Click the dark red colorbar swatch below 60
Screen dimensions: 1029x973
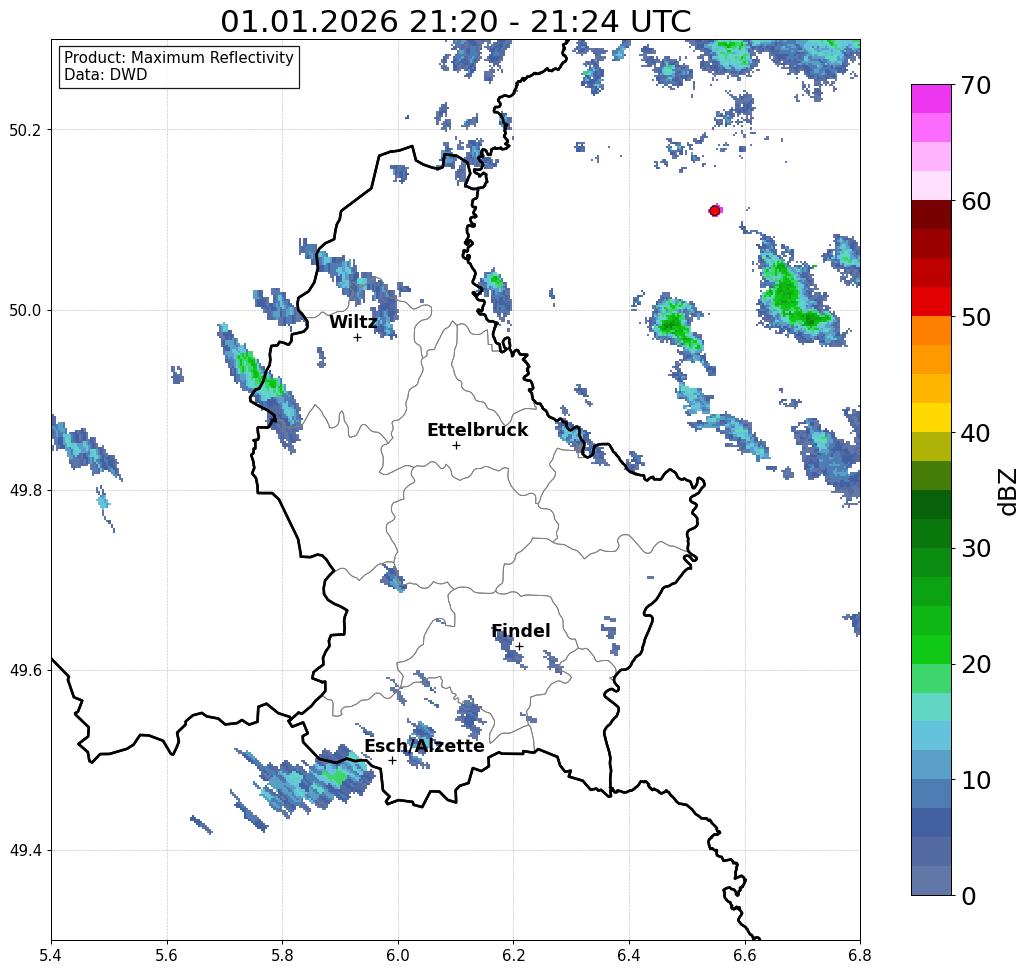(x=931, y=215)
